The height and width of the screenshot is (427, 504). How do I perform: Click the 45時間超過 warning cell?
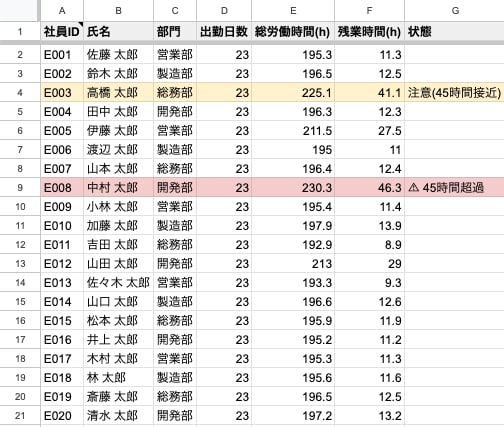pyautogui.click(x=454, y=187)
